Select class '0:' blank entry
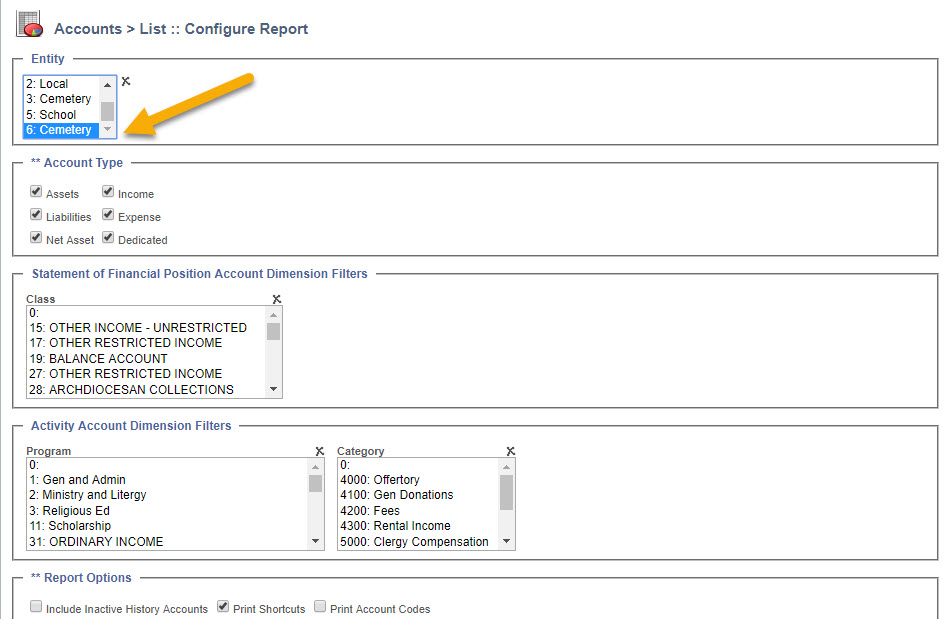Viewport: 950px width, 619px height. click(146, 313)
